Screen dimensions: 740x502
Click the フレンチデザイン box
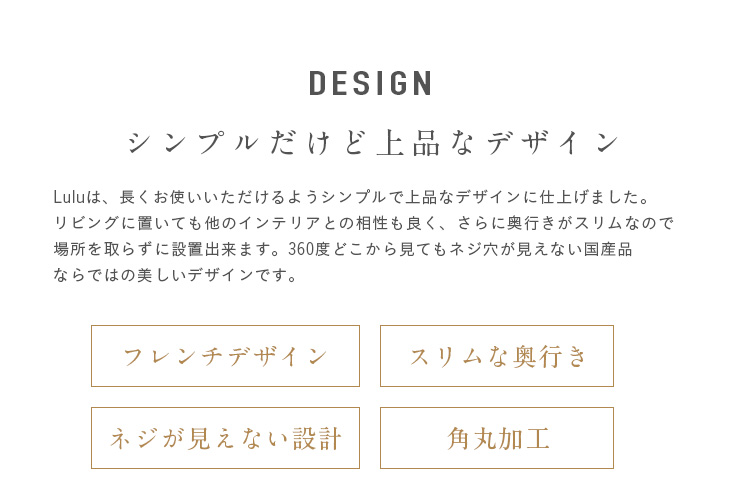[225, 356]
